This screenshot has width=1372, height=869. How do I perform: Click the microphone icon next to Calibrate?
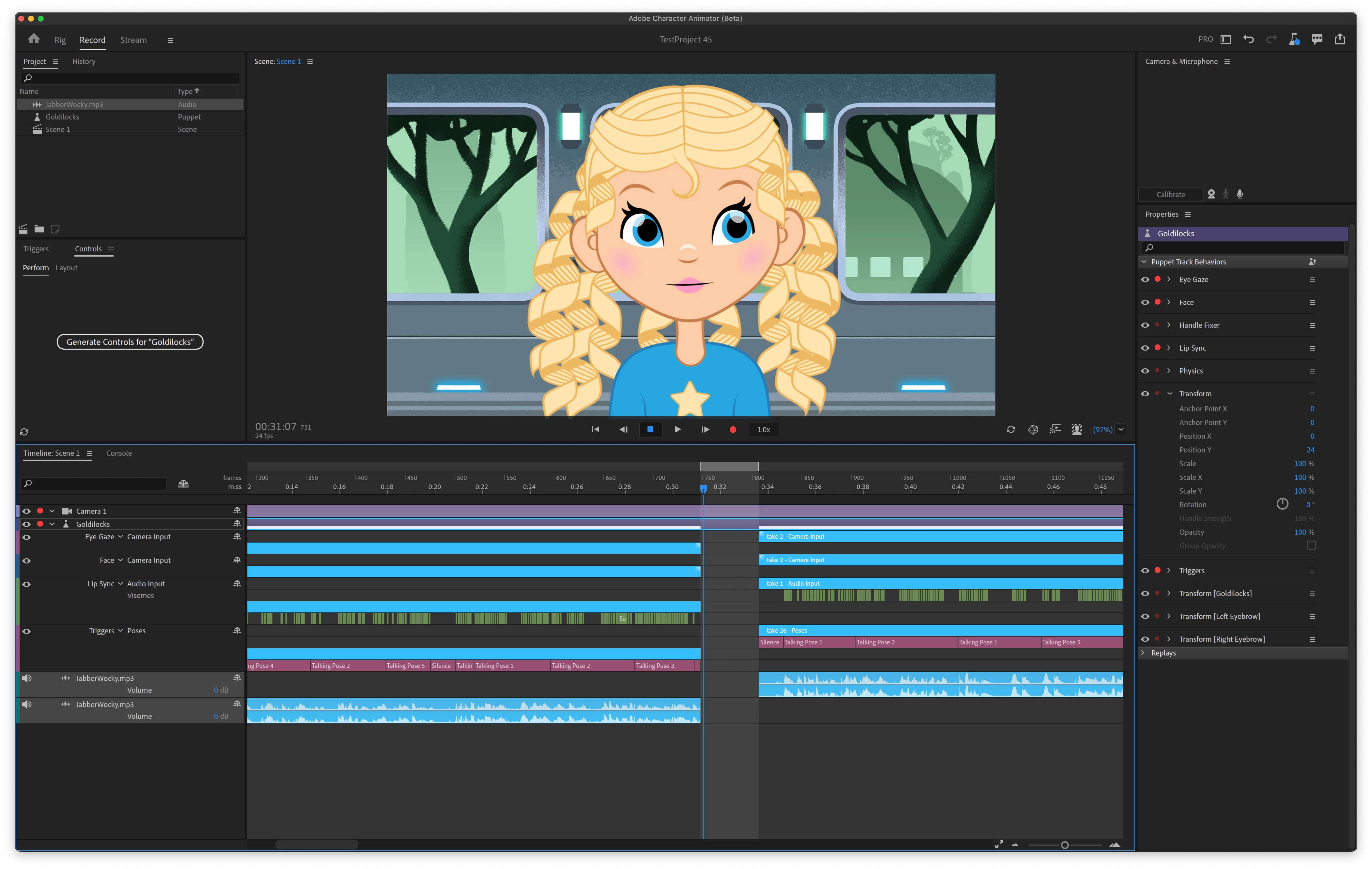point(1240,194)
